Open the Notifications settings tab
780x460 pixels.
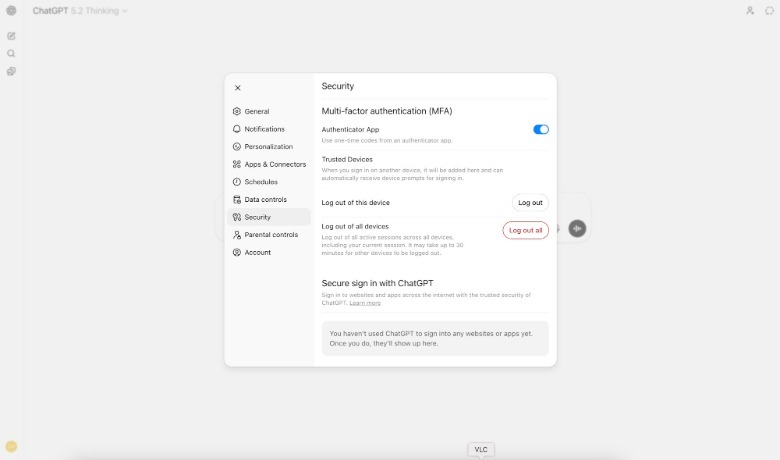point(269,129)
